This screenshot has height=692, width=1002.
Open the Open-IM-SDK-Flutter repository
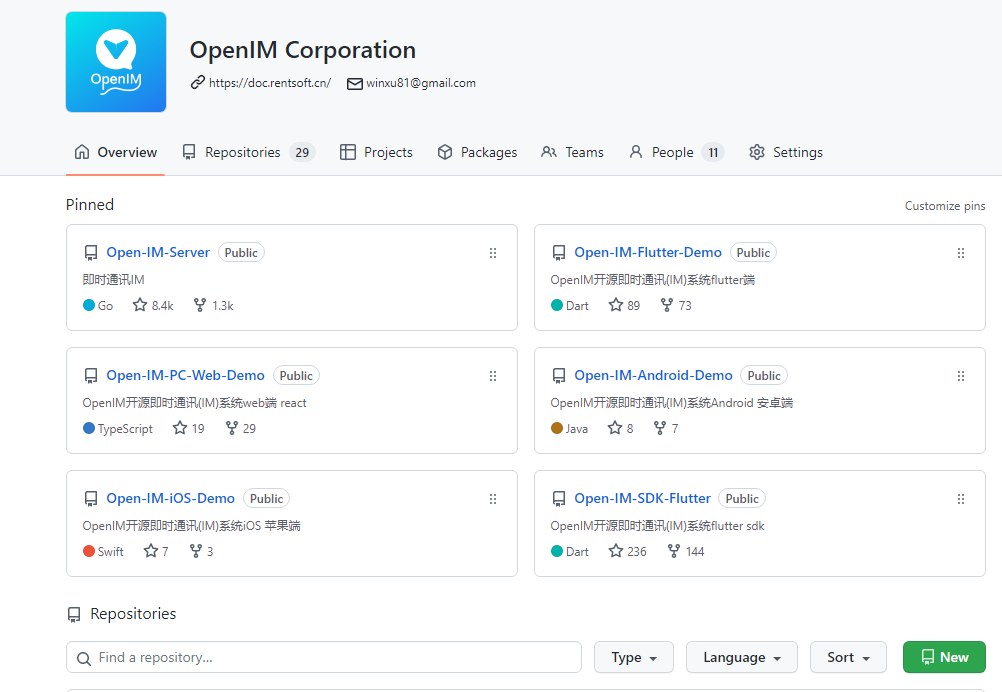coord(642,498)
